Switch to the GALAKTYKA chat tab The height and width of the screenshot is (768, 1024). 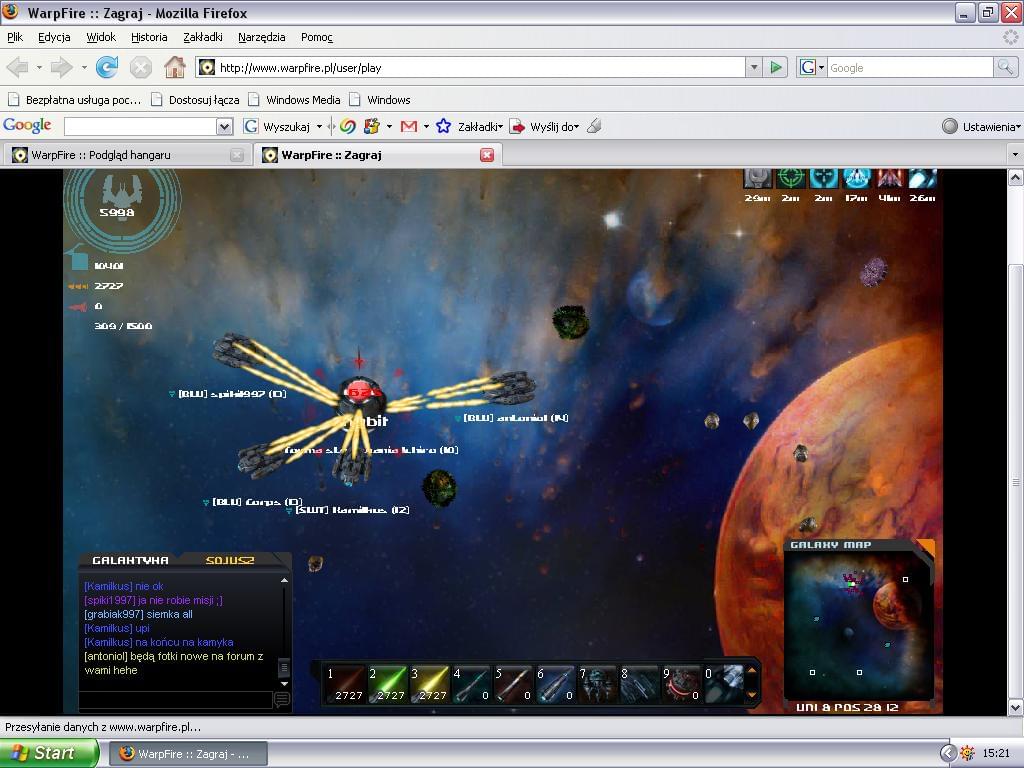[130, 560]
